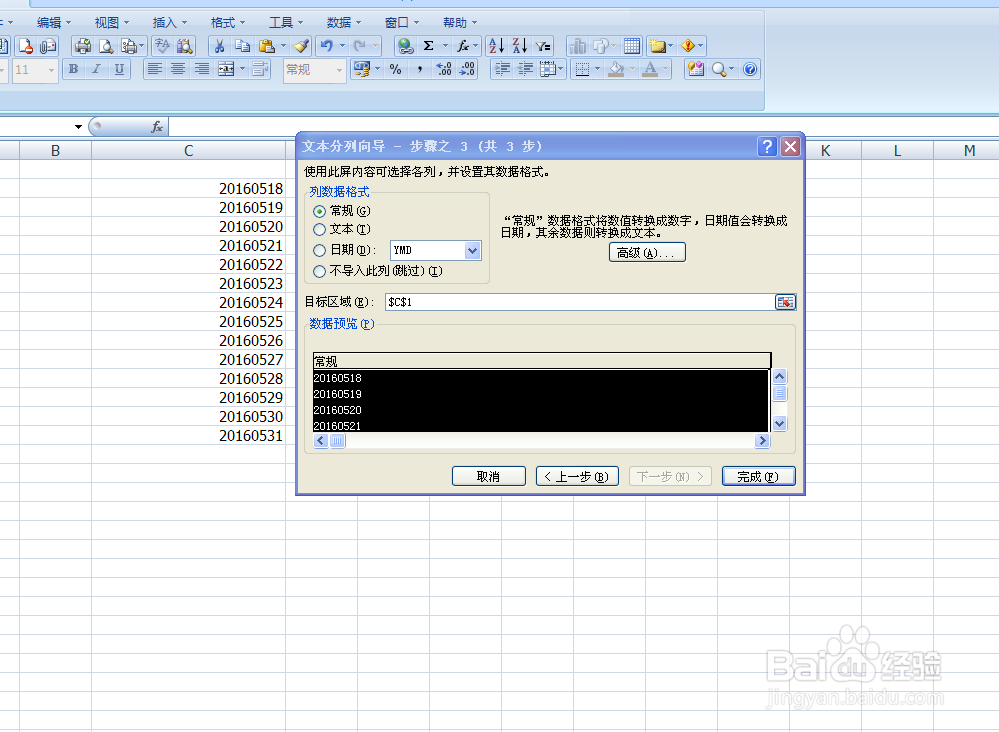Open Print Preview from the toolbar
This screenshot has height=732, width=999.
[x=106, y=46]
